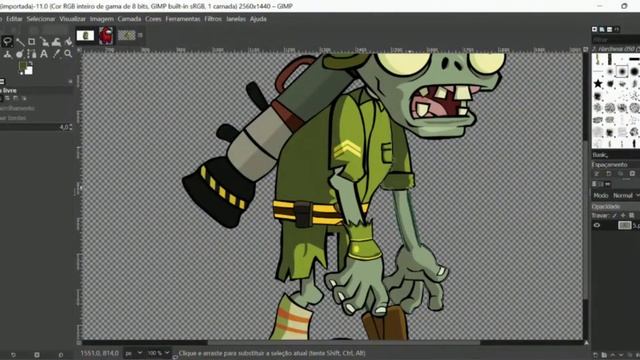Image resolution: width=640 pixels, height=360 pixels.
Task: Open the Janelas menu
Action: click(236, 19)
